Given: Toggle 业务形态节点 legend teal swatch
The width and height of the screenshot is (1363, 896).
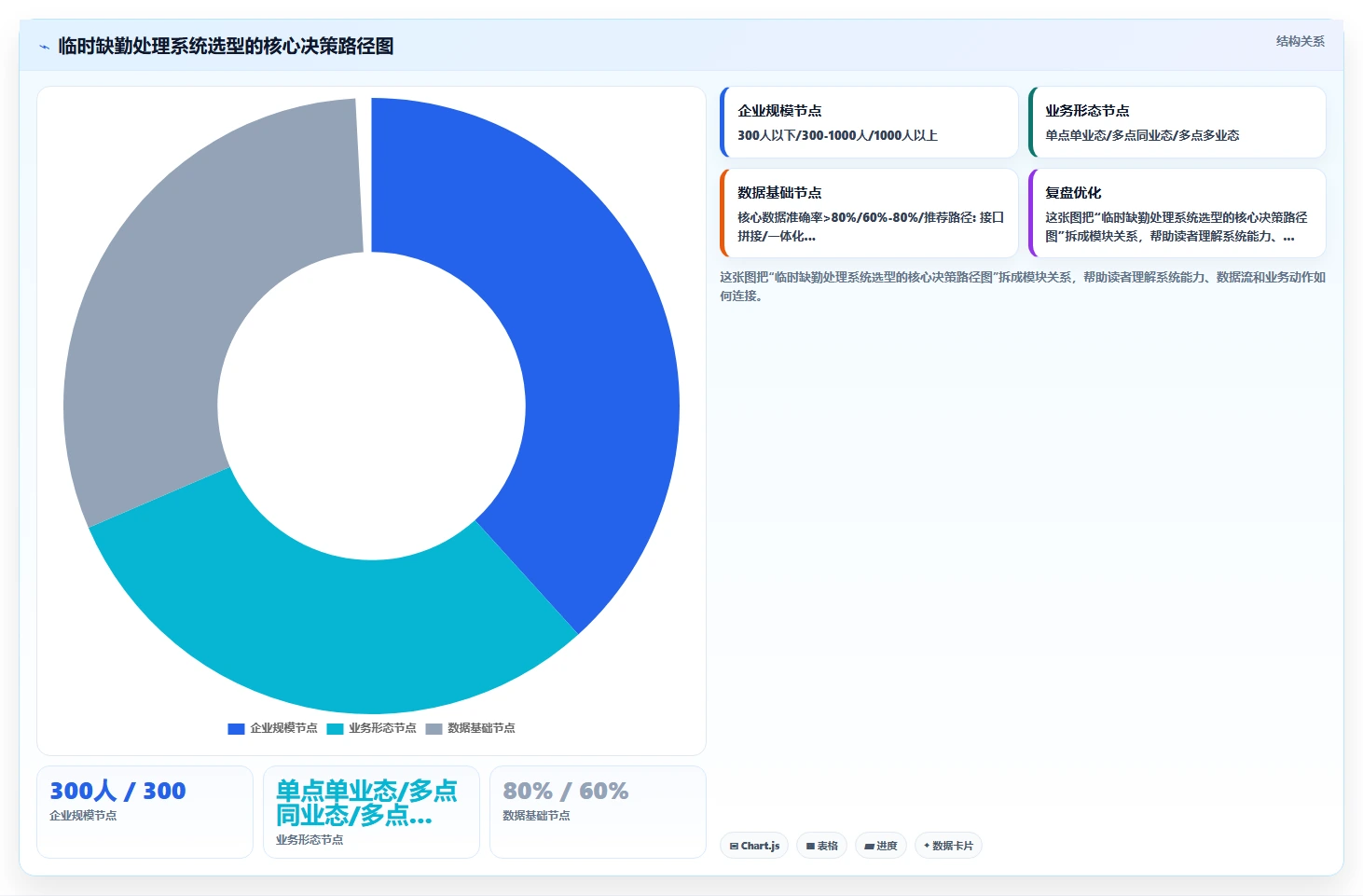Looking at the screenshot, I should [335, 728].
